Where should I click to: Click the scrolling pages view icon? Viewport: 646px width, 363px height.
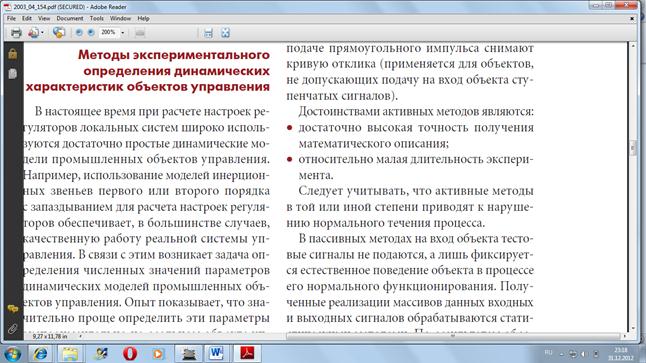208,33
